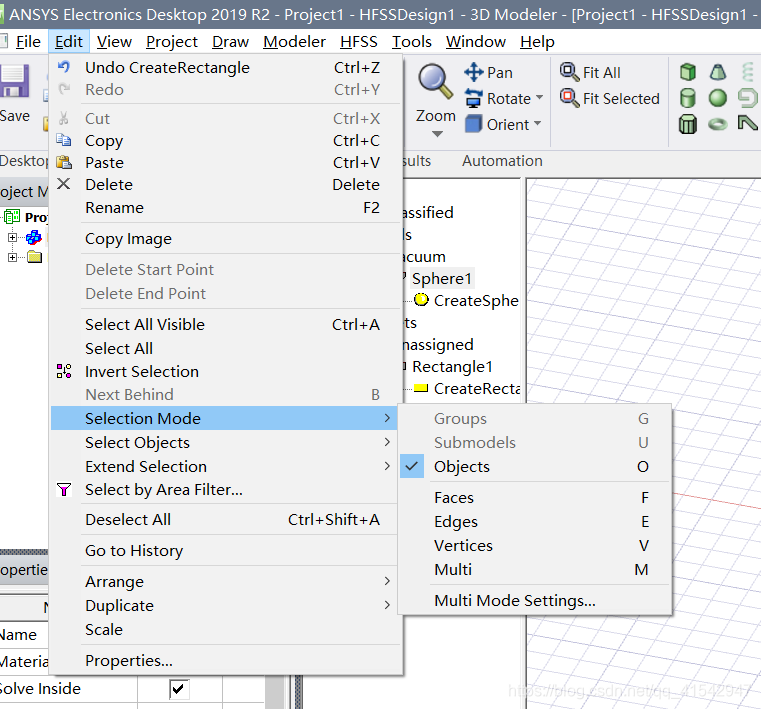Image resolution: width=761 pixels, height=709 pixels.
Task: Expand the folder node in project tree
Action: [x=13, y=257]
